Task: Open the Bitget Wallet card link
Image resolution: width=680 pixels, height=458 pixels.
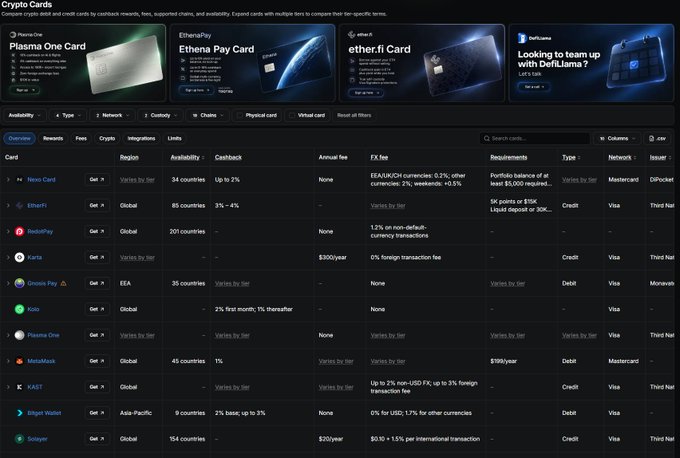Action: click(x=44, y=413)
